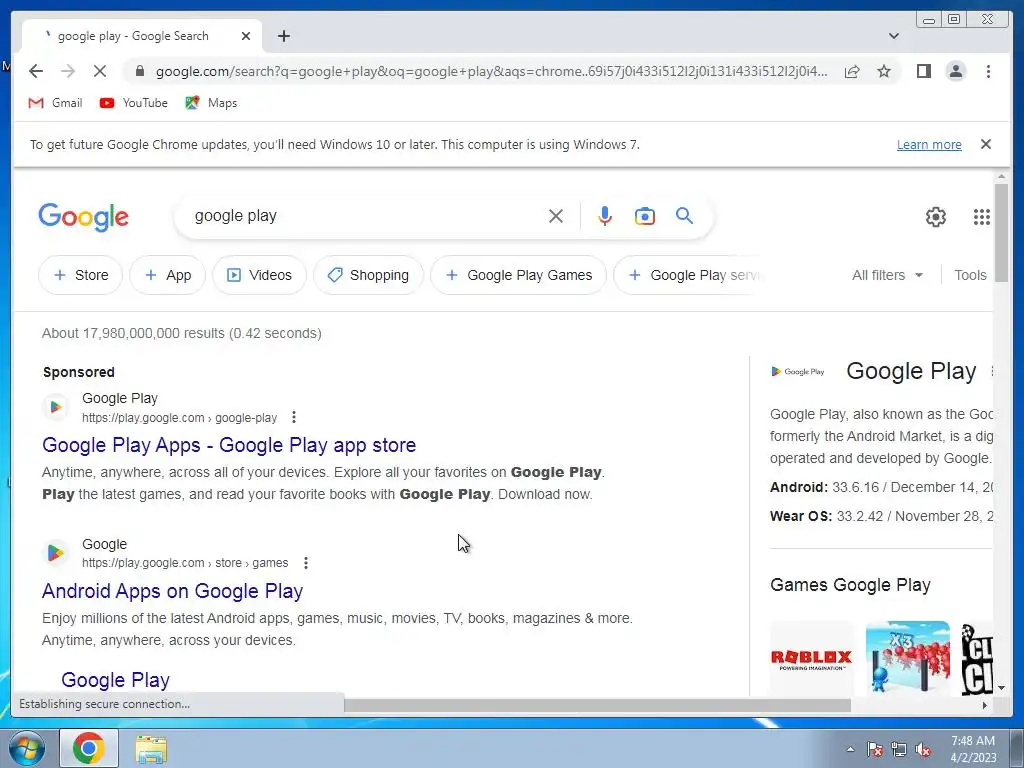Add App filter chip
Viewport: 1024px width, 768px height.
(x=168, y=275)
